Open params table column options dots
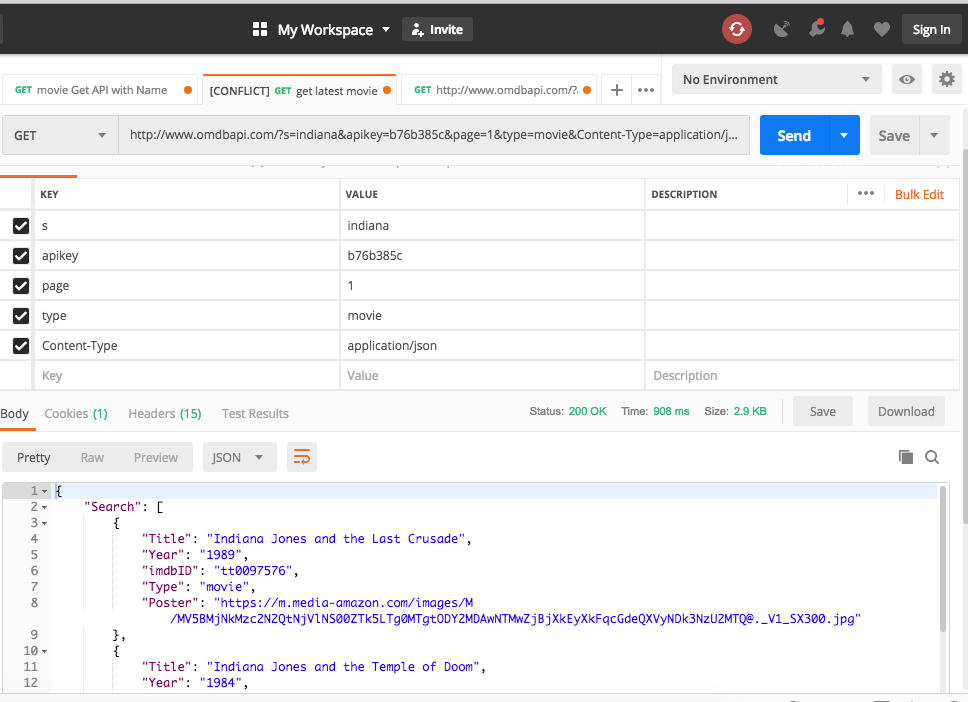The image size is (968, 702). pos(866,193)
